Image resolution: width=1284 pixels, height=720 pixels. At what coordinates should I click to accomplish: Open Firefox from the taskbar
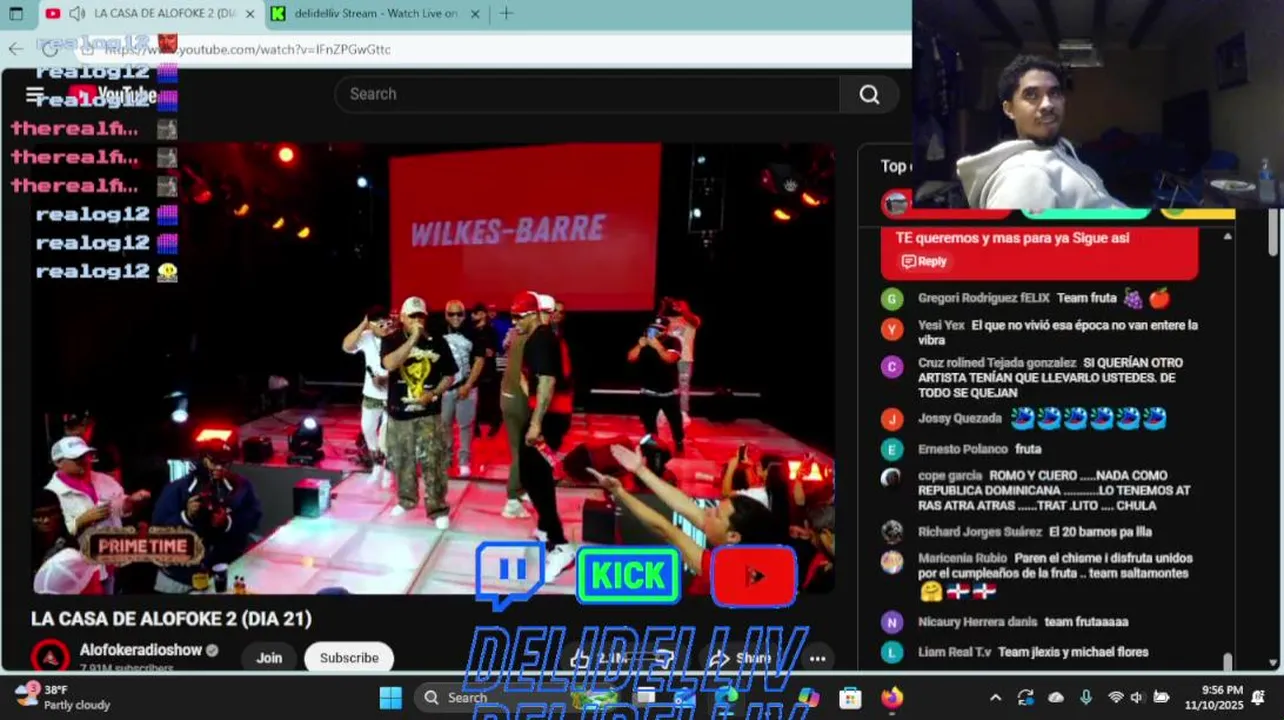891,697
